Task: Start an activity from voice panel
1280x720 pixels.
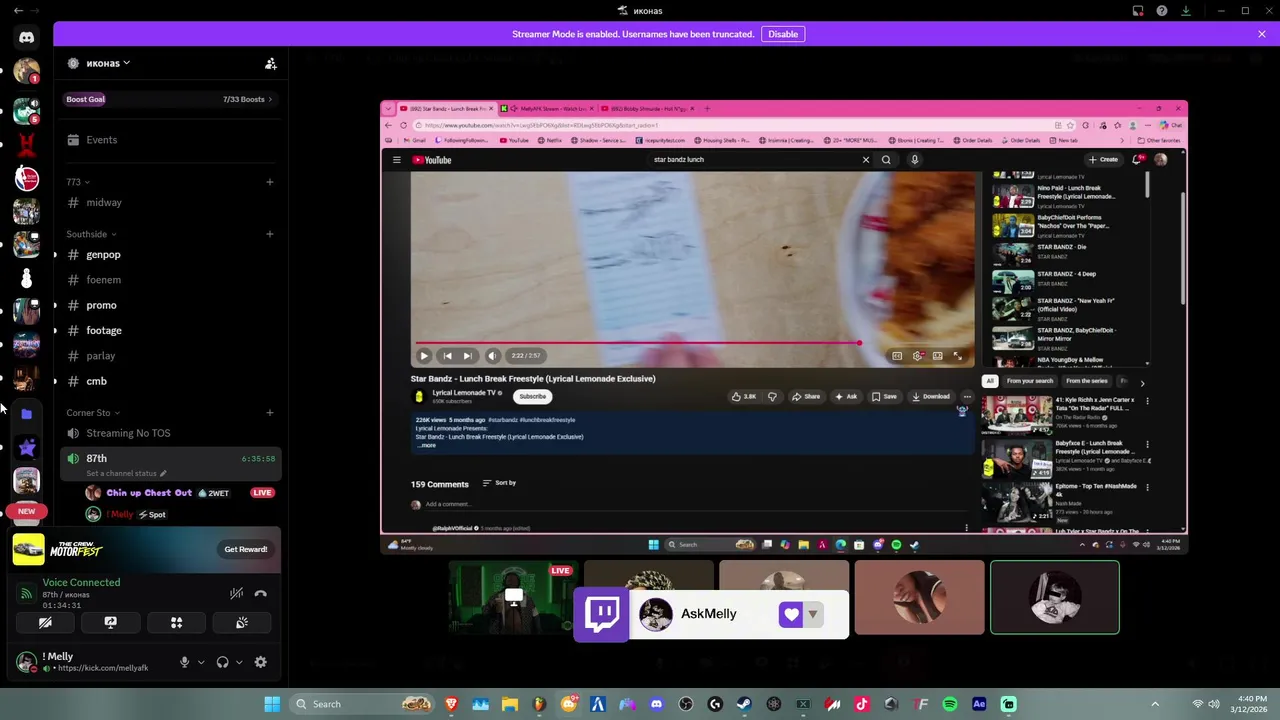Action: (176, 622)
